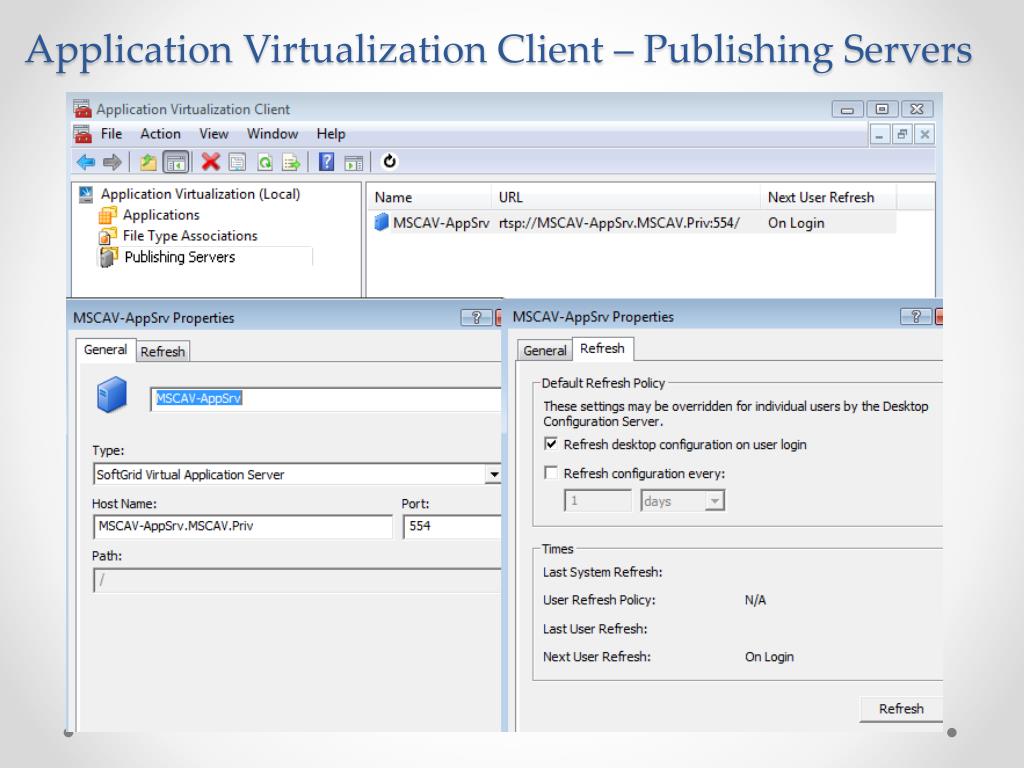Click the Application Virtualization Client title bar icon

[82, 108]
